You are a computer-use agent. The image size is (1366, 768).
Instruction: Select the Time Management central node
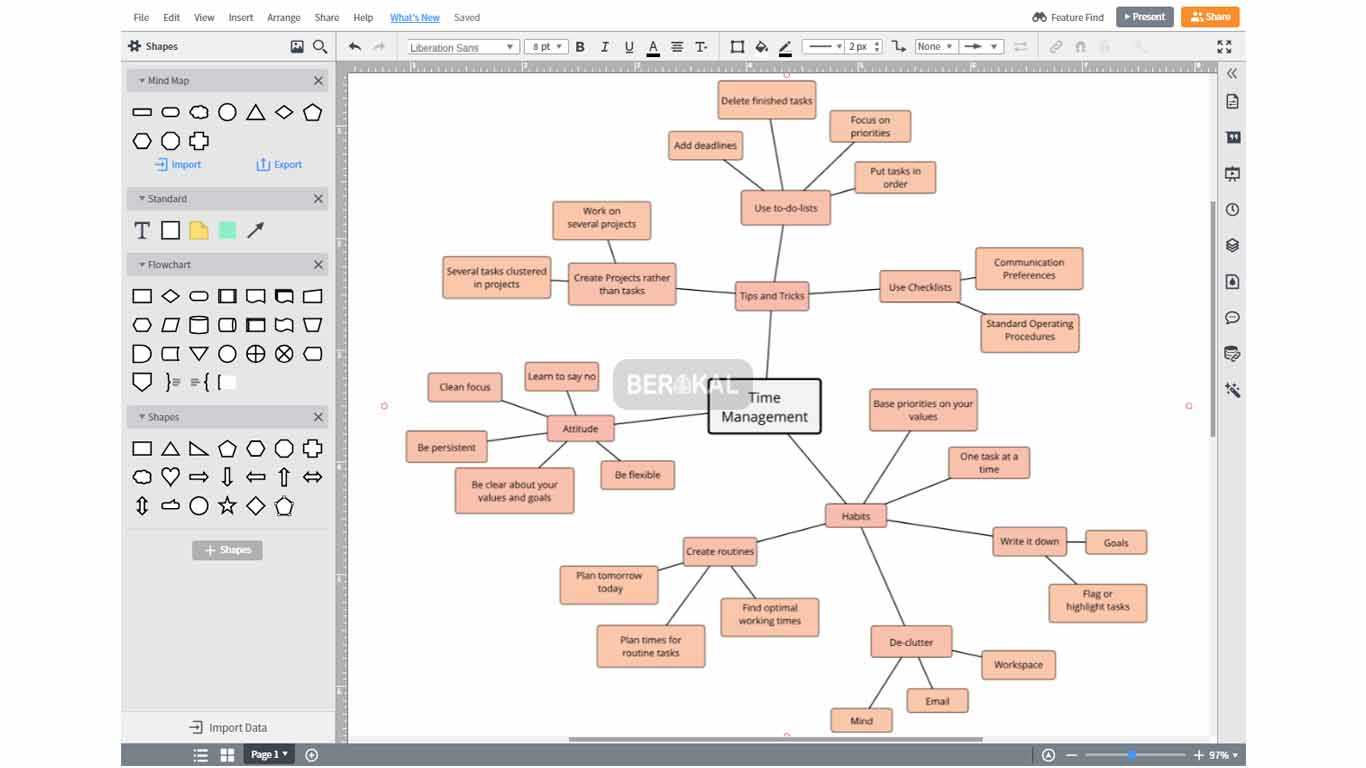pyautogui.click(x=764, y=406)
